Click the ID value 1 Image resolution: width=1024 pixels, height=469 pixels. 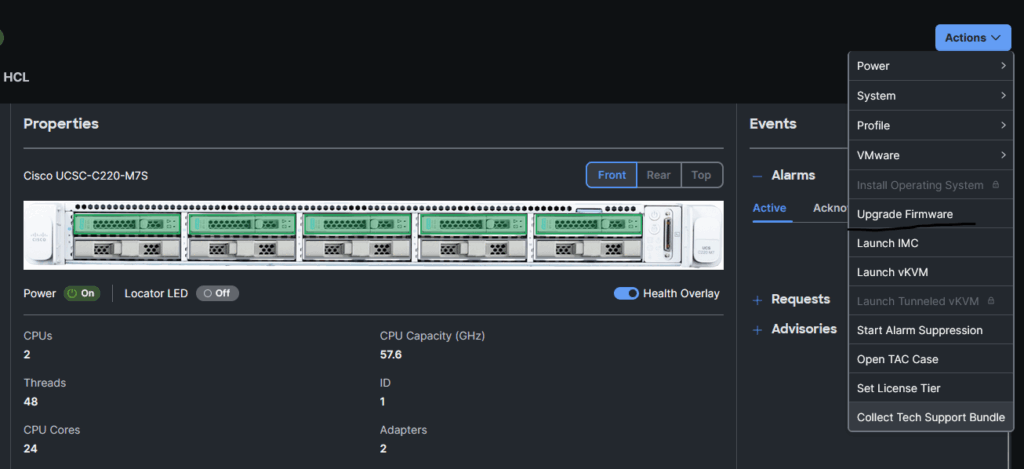[383, 402]
